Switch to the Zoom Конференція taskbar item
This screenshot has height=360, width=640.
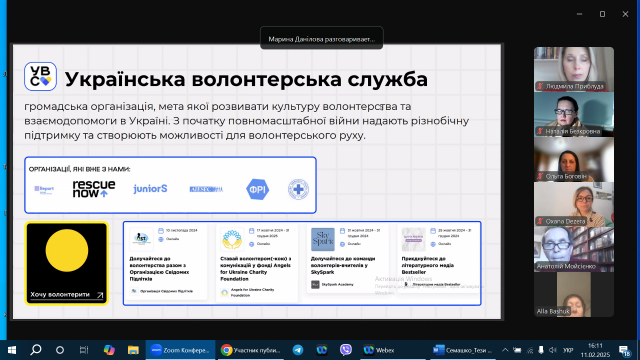[x=180, y=350]
